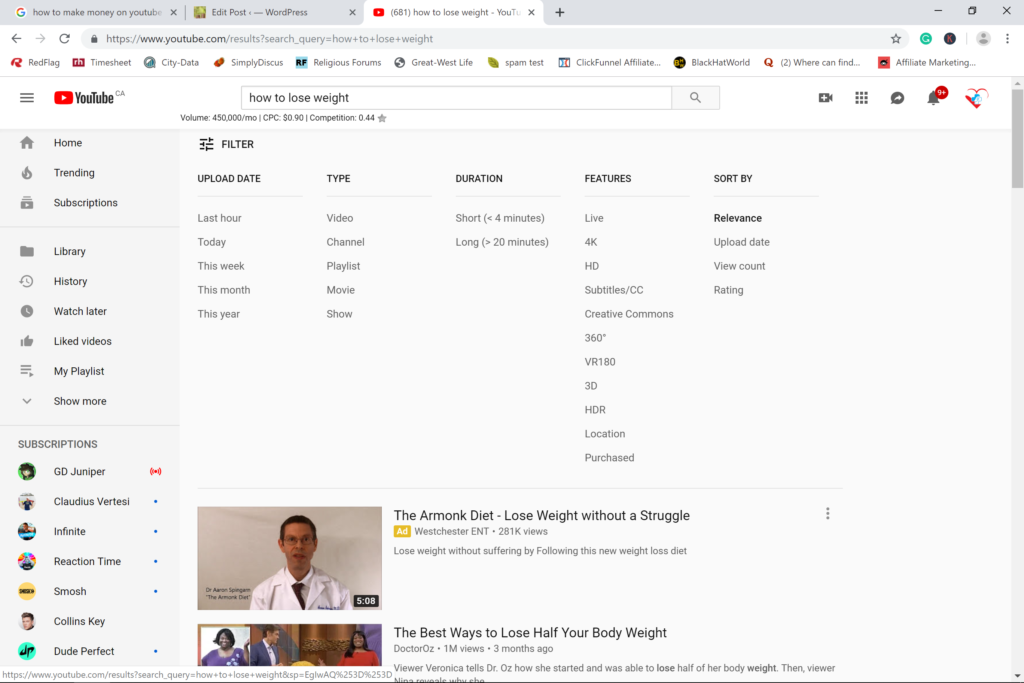This screenshot has width=1024, height=683.
Task: Open the messages chat bubble icon
Action: coord(897,98)
